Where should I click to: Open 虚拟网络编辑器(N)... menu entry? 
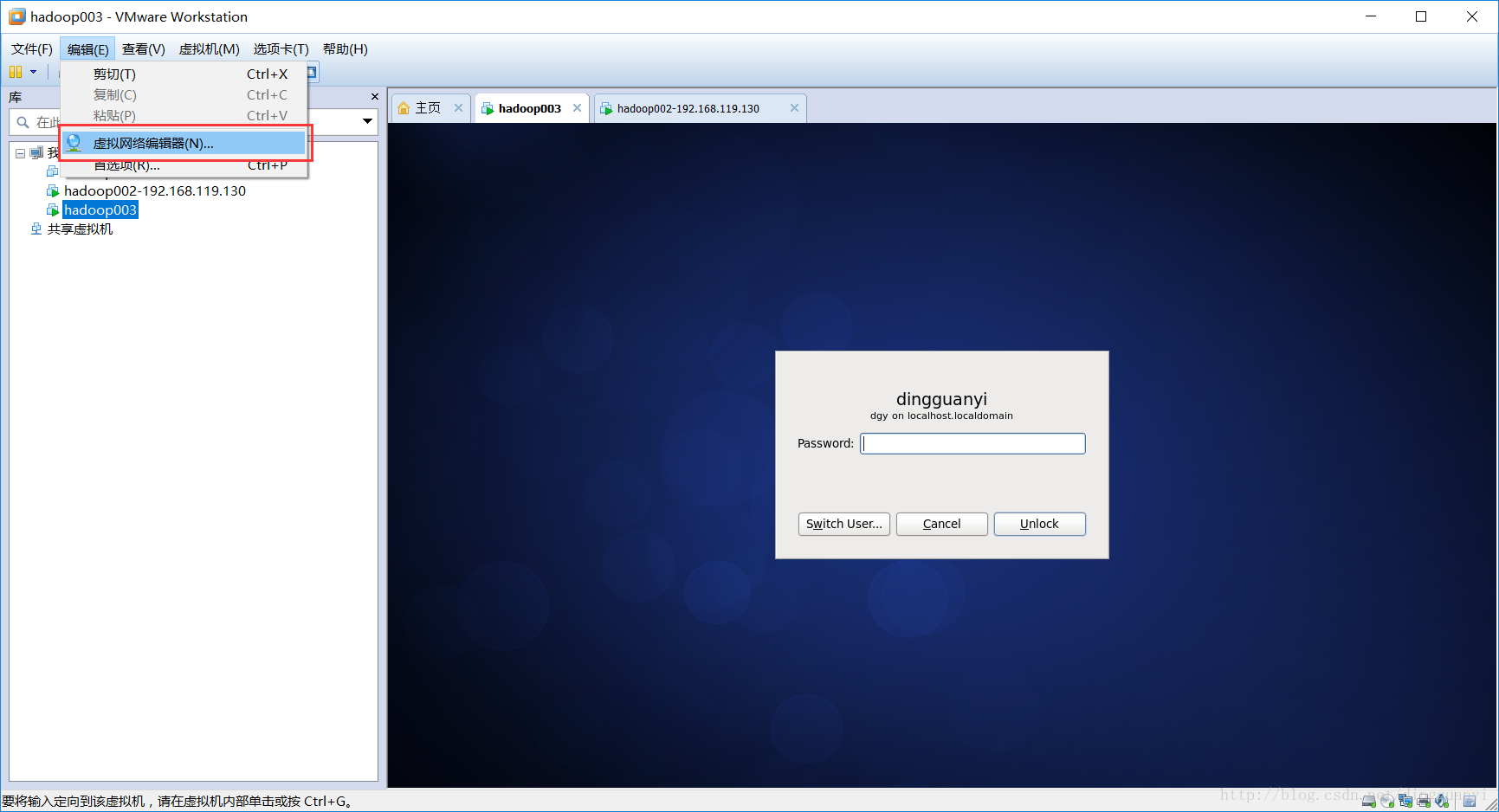pos(184,143)
